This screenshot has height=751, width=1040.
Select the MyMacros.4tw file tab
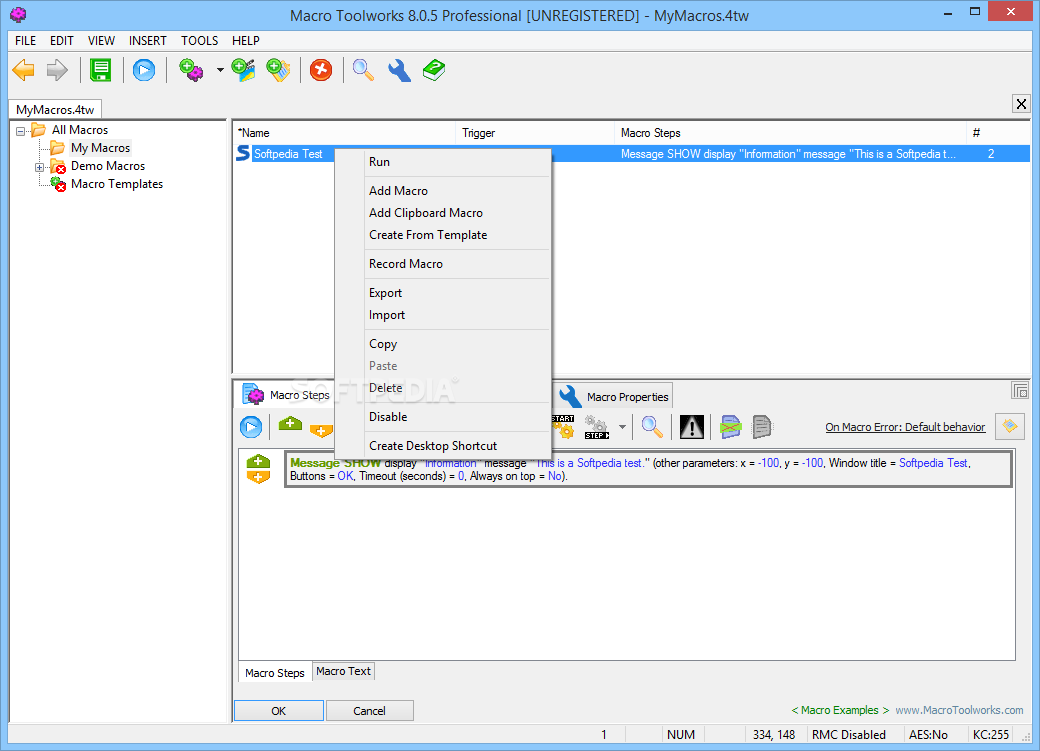click(x=55, y=109)
